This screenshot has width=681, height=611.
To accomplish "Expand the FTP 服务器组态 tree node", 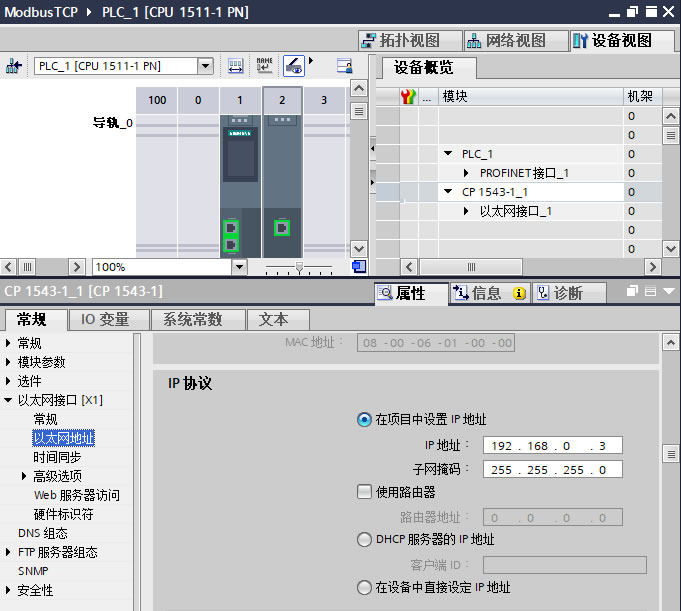I will (x=8, y=552).
